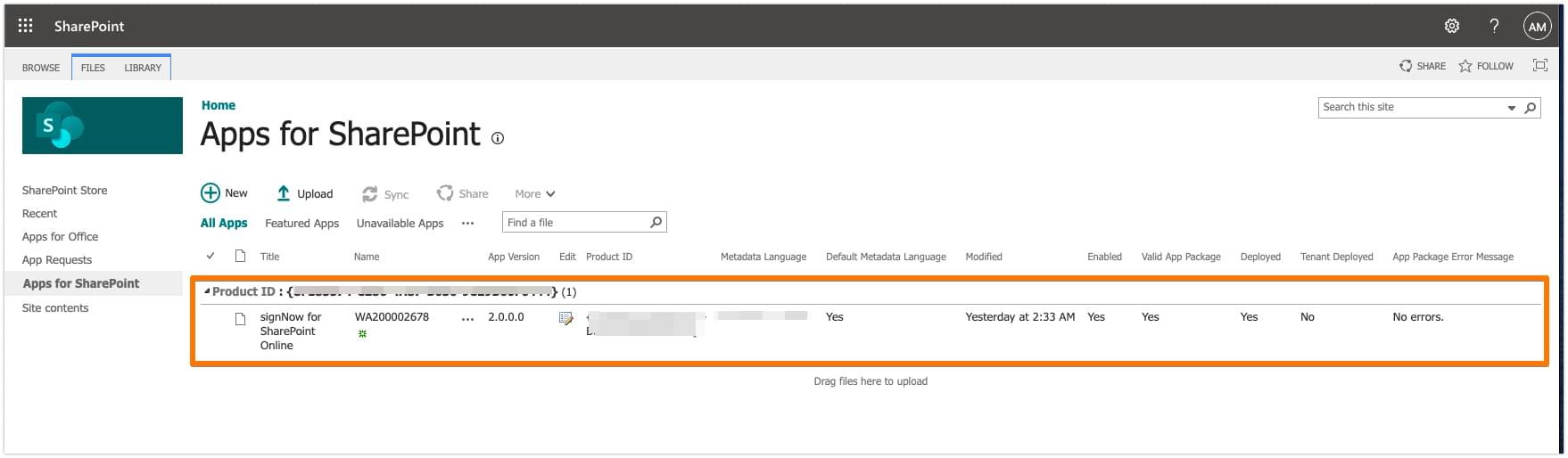
Task: Open Apps for SharePoint nav link
Action: point(81,283)
